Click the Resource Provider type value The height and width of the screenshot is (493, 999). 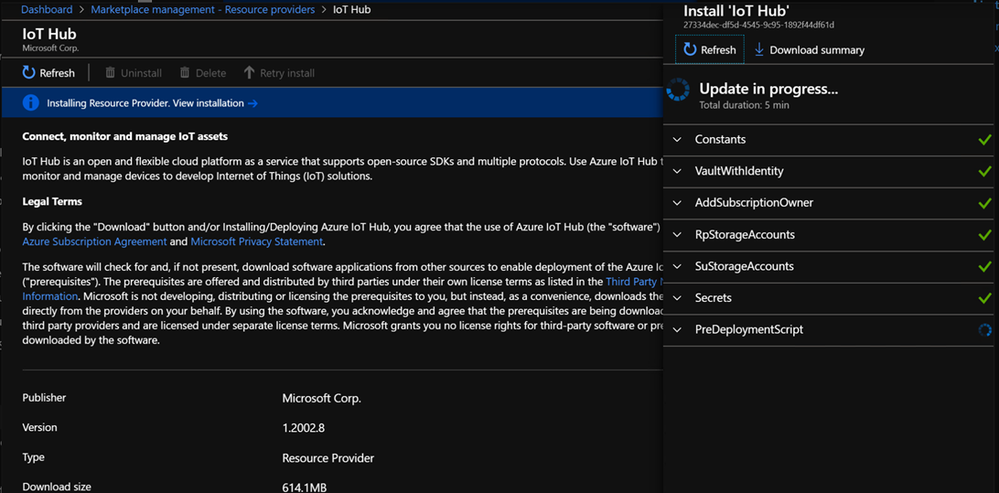[328, 458]
